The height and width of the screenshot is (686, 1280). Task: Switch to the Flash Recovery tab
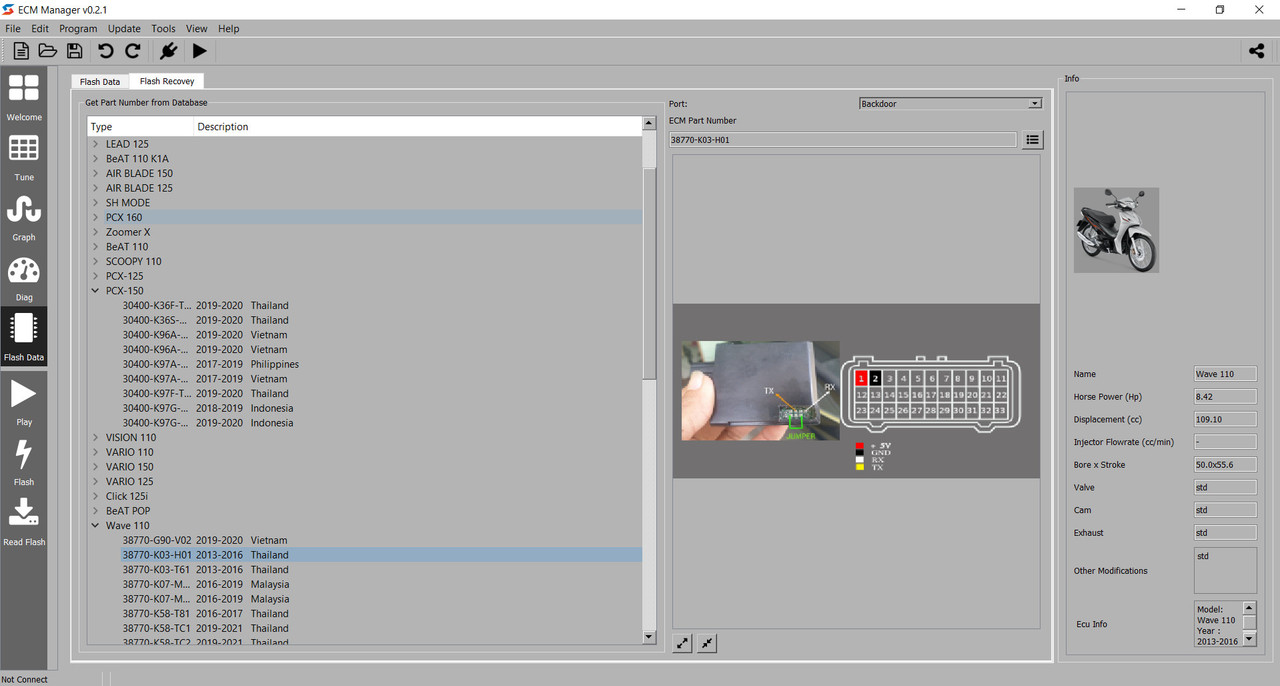(167, 81)
